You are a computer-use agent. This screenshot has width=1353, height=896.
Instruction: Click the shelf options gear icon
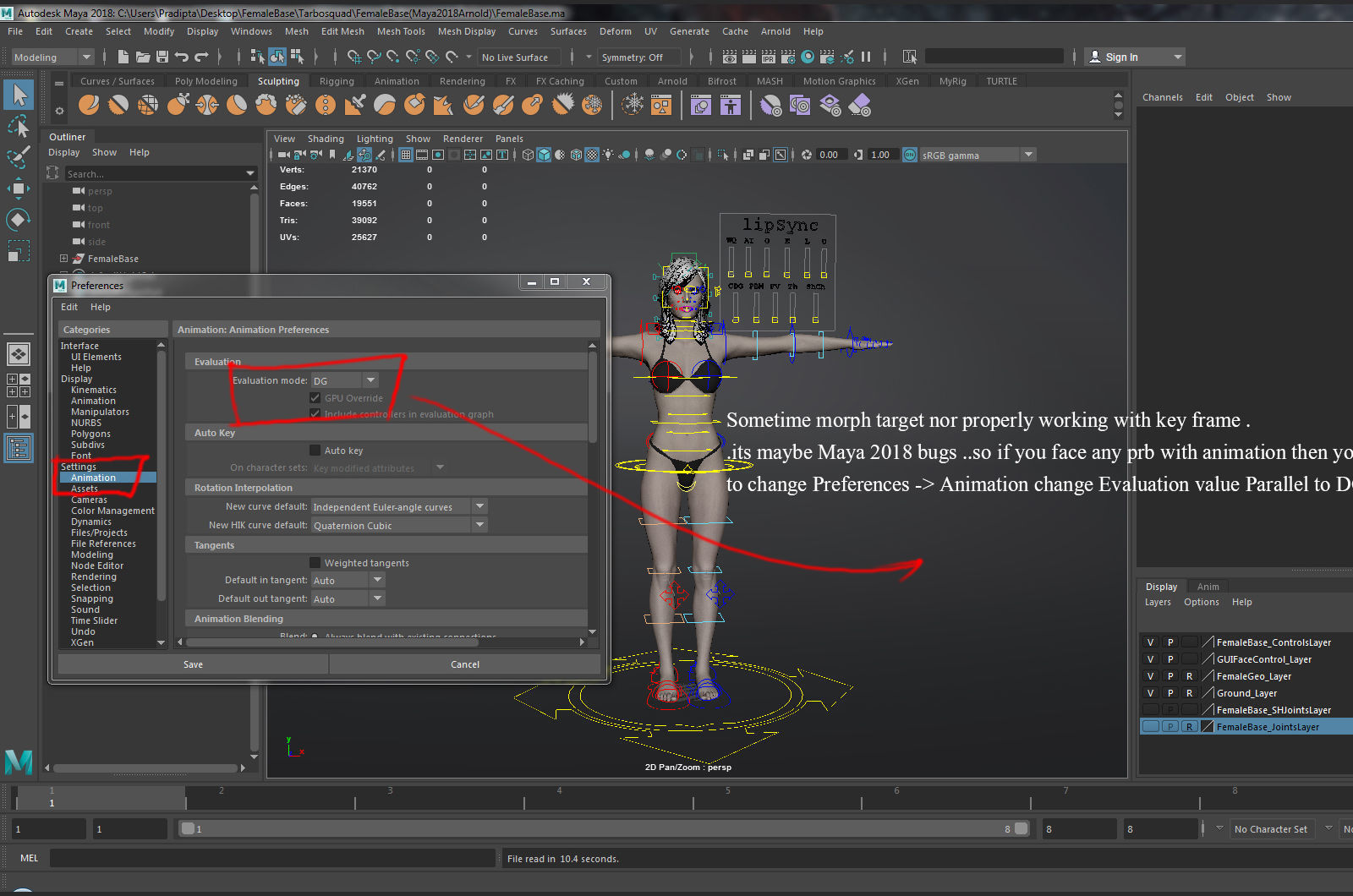pyautogui.click(x=59, y=111)
